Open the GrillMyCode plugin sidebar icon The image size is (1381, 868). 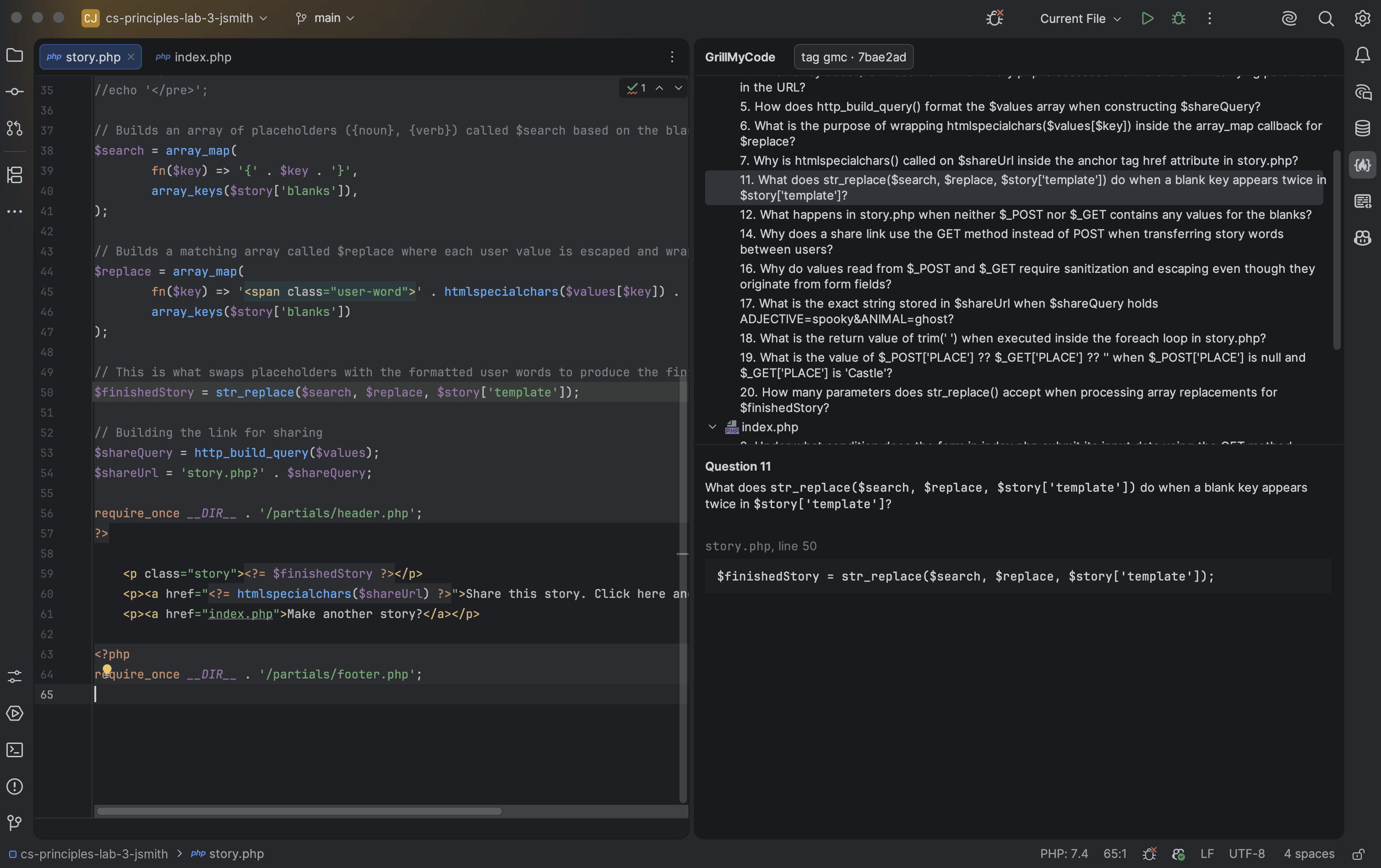(1363, 165)
